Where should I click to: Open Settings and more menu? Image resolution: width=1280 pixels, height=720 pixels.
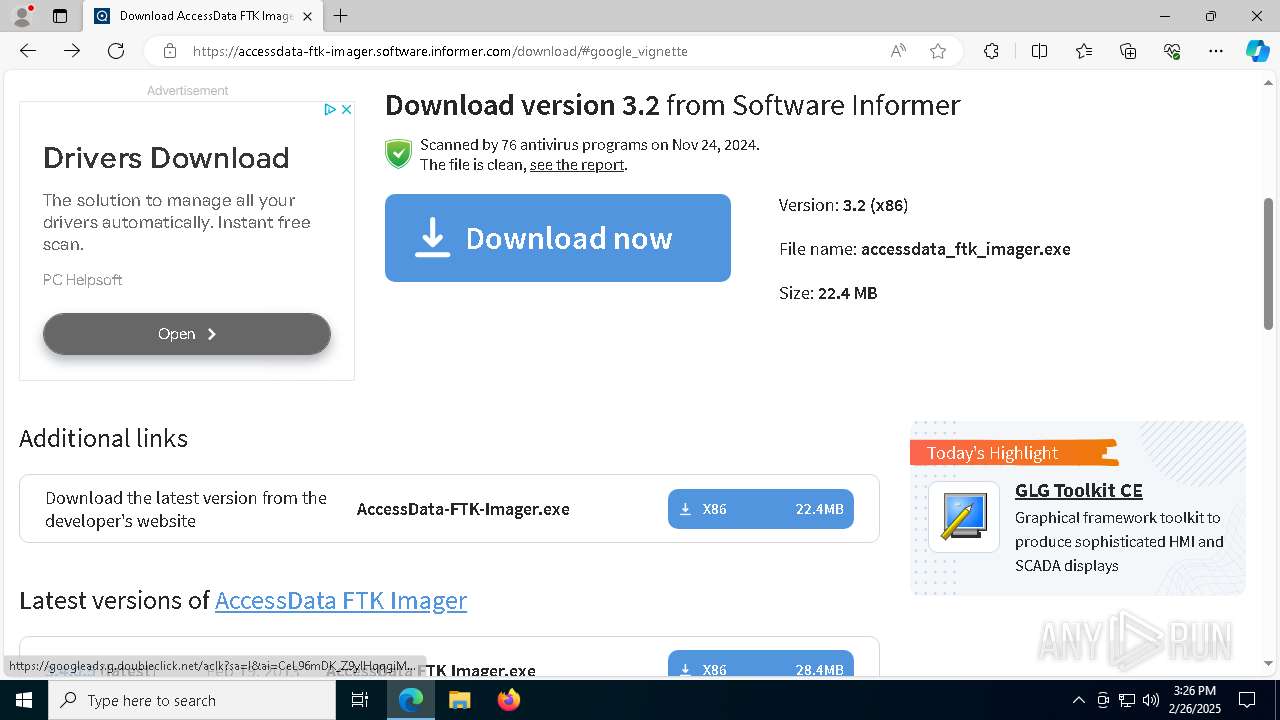tap(1216, 51)
